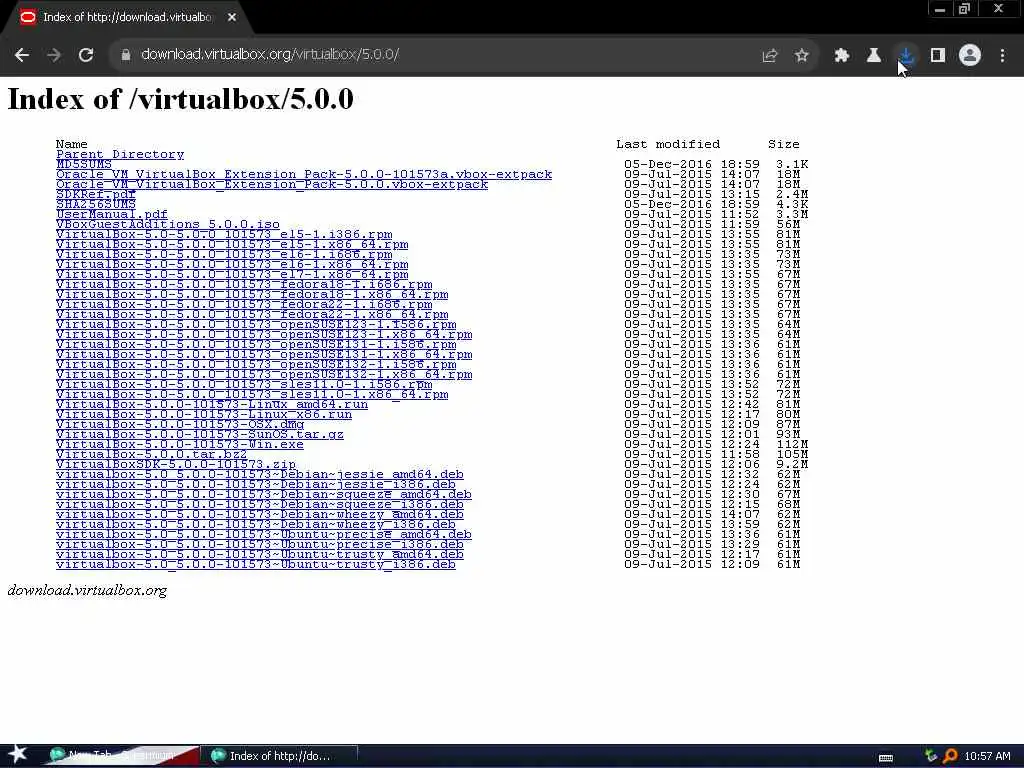1024x768 pixels.
Task: Open the Parent Directory link
Action: [x=120, y=155]
